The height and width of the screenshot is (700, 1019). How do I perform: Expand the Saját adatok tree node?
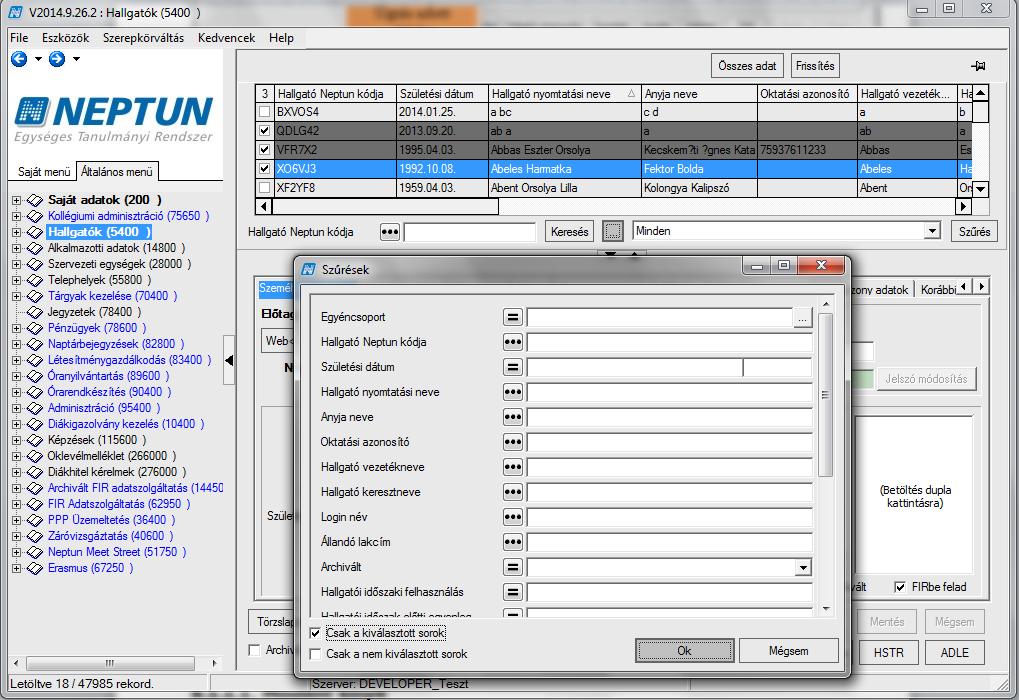[16, 200]
